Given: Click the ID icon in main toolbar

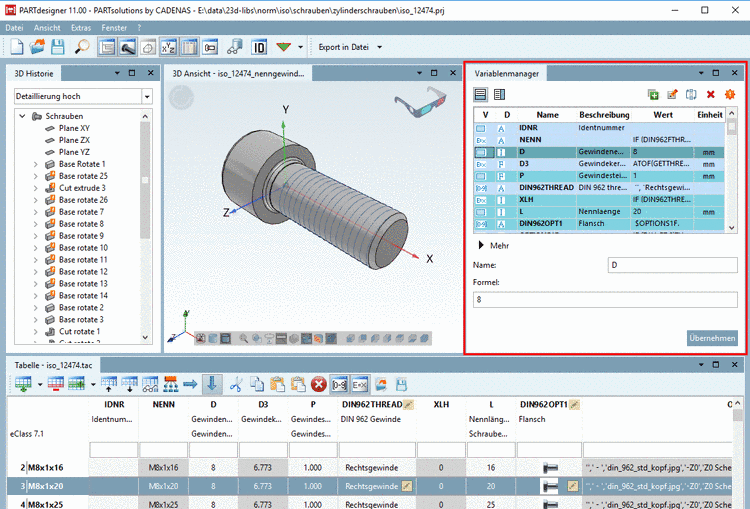Looking at the screenshot, I should point(259,47).
